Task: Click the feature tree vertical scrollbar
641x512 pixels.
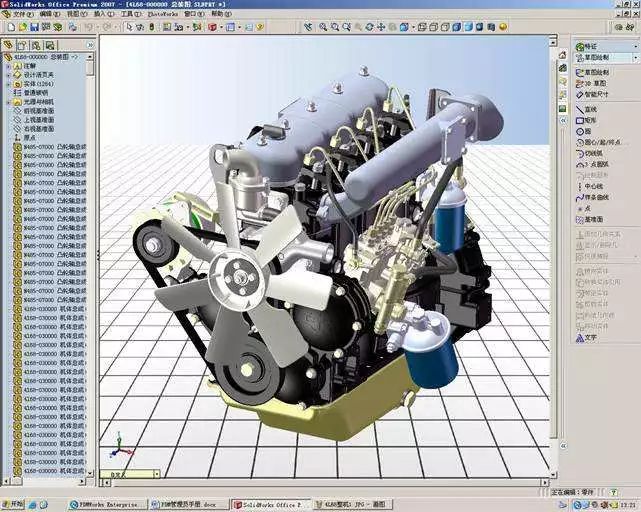Action: 90,266
